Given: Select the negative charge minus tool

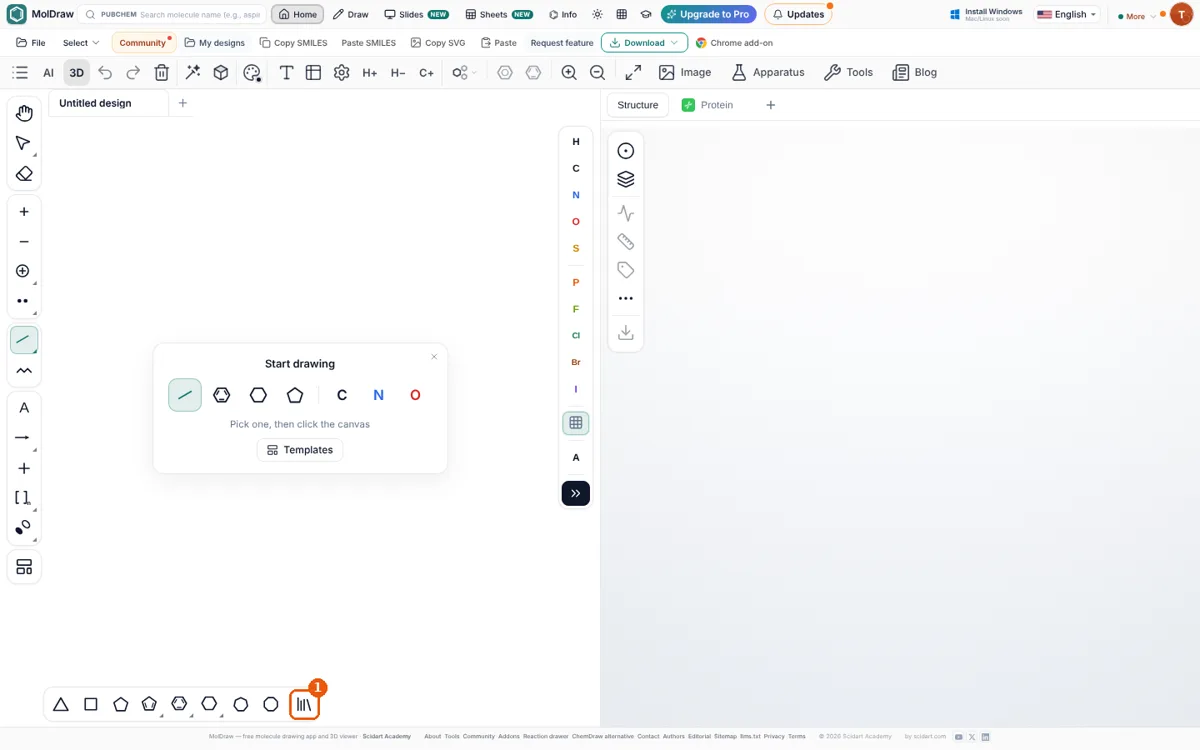Looking at the screenshot, I should pos(24,241).
